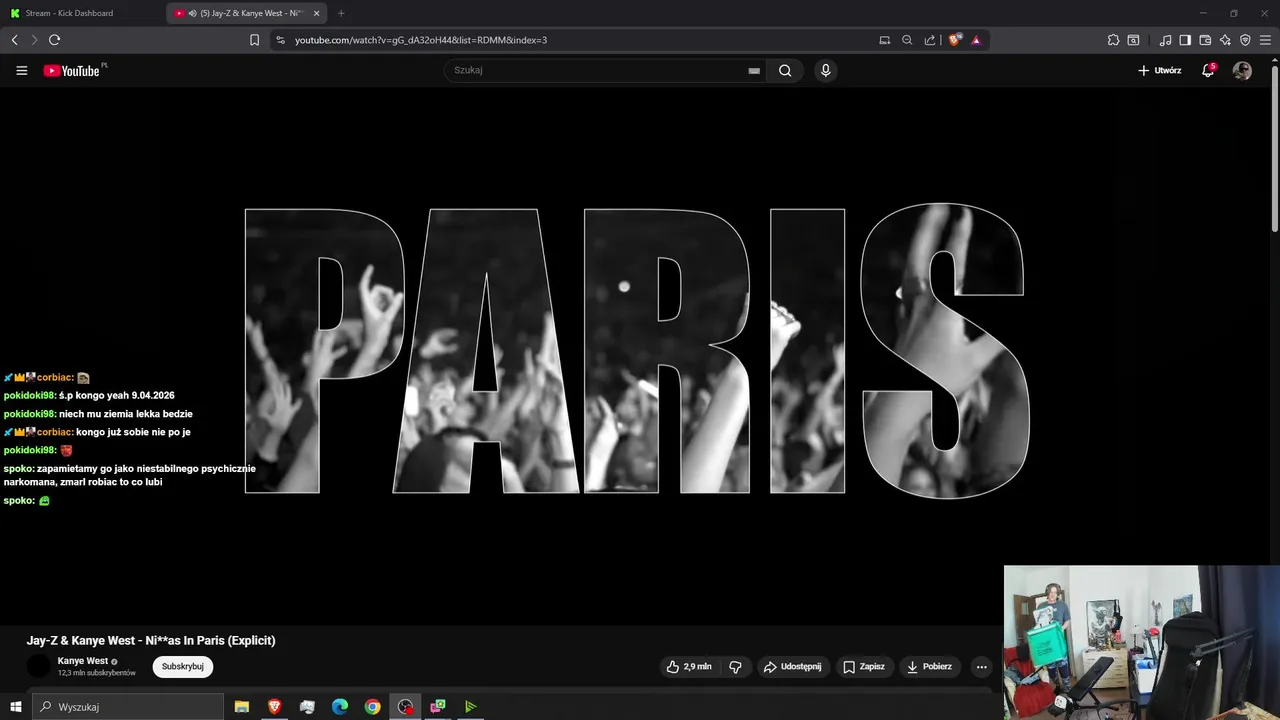Open Brave Leo AI sparkle icon
The image size is (1280, 720).
[x=1225, y=40]
